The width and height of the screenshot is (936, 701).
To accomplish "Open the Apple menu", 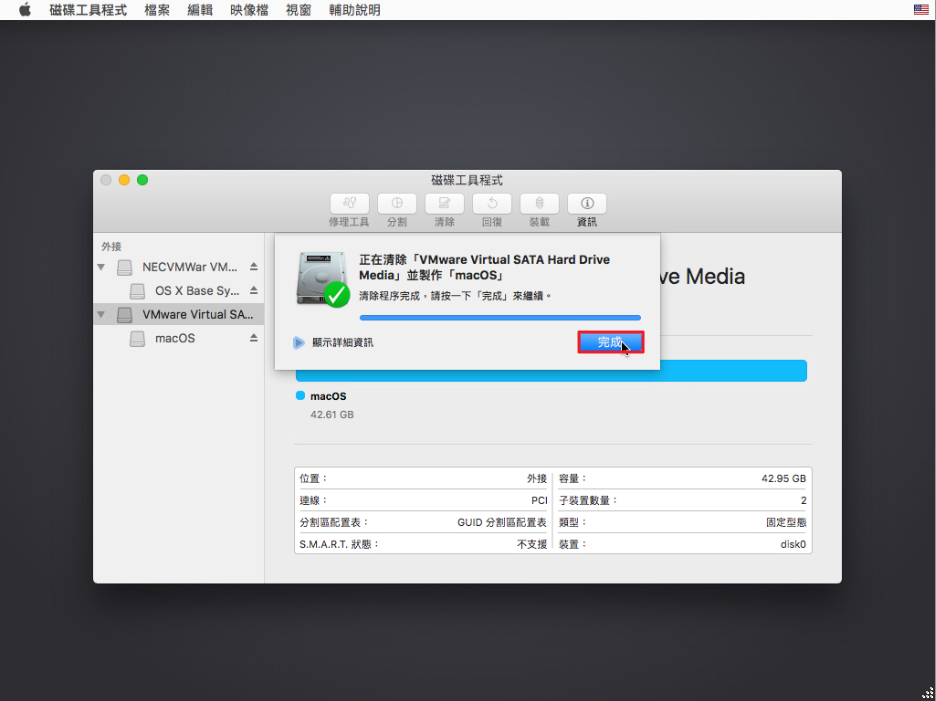I will click(24, 10).
